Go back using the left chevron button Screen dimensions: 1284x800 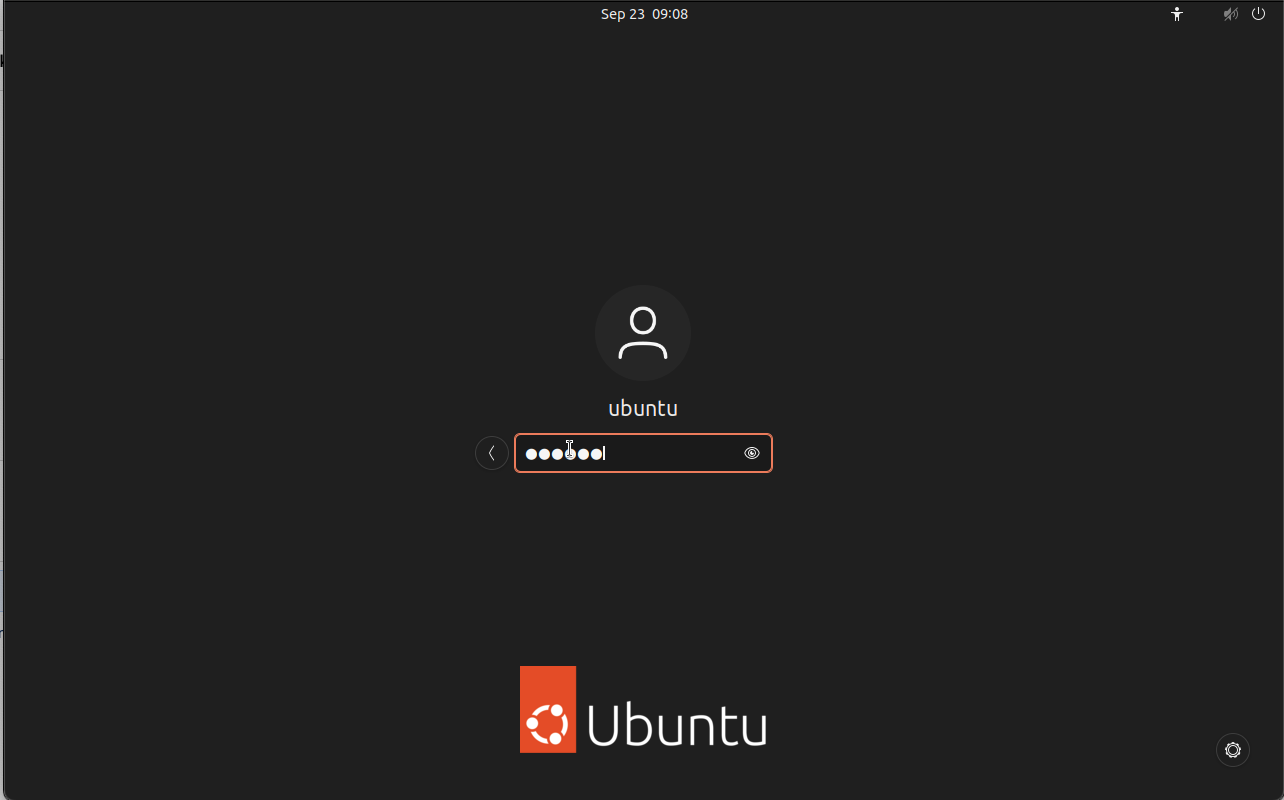coord(492,453)
